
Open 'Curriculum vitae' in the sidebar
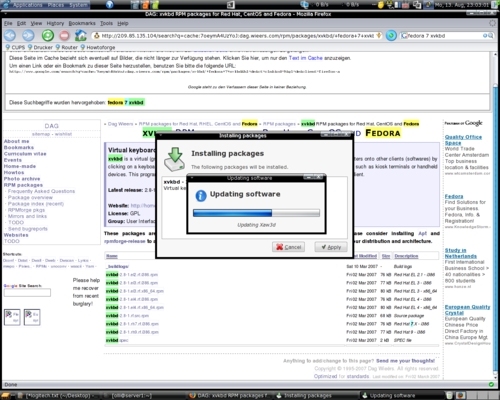tap(25, 154)
